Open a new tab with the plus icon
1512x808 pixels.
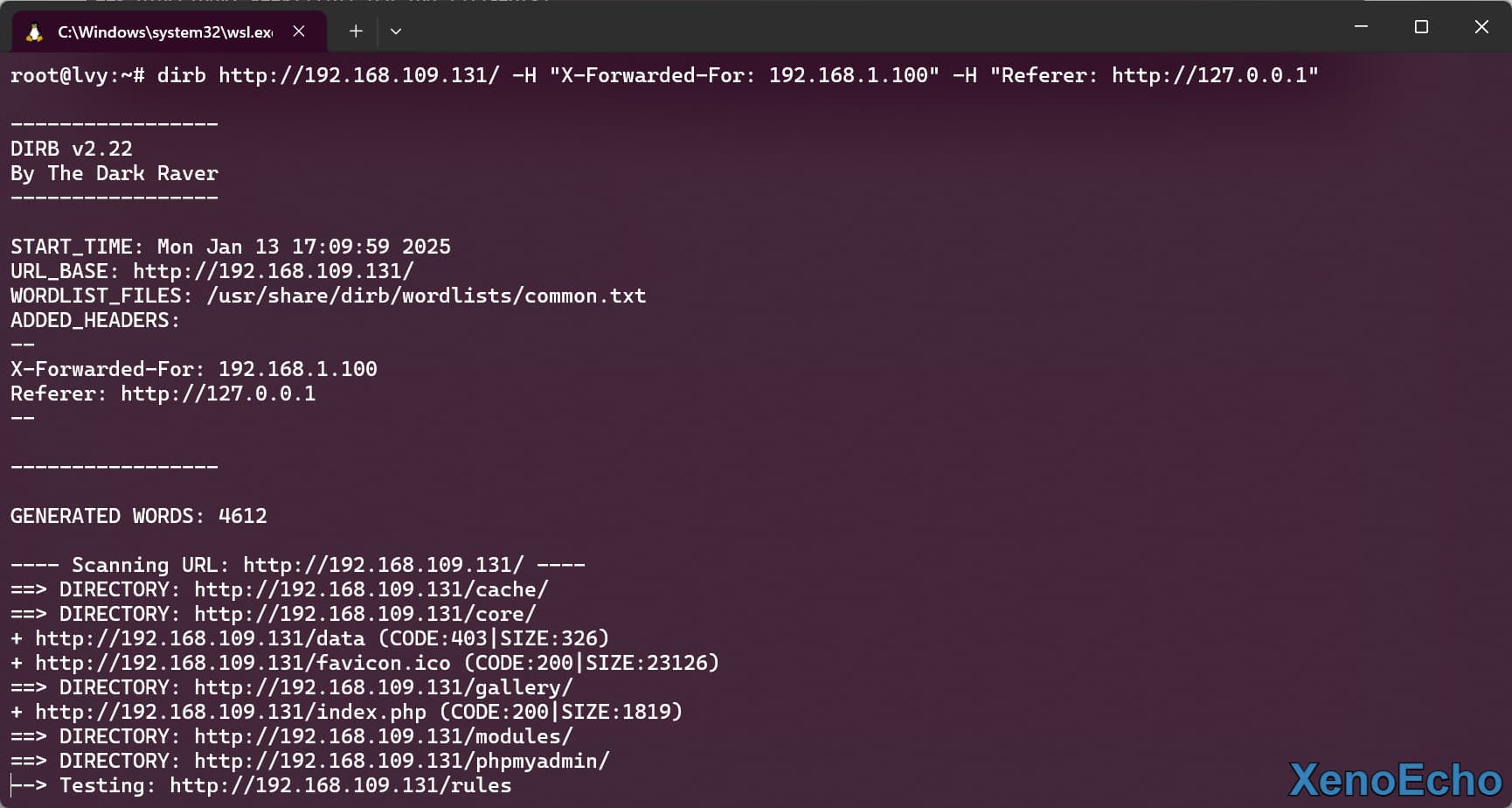click(356, 31)
